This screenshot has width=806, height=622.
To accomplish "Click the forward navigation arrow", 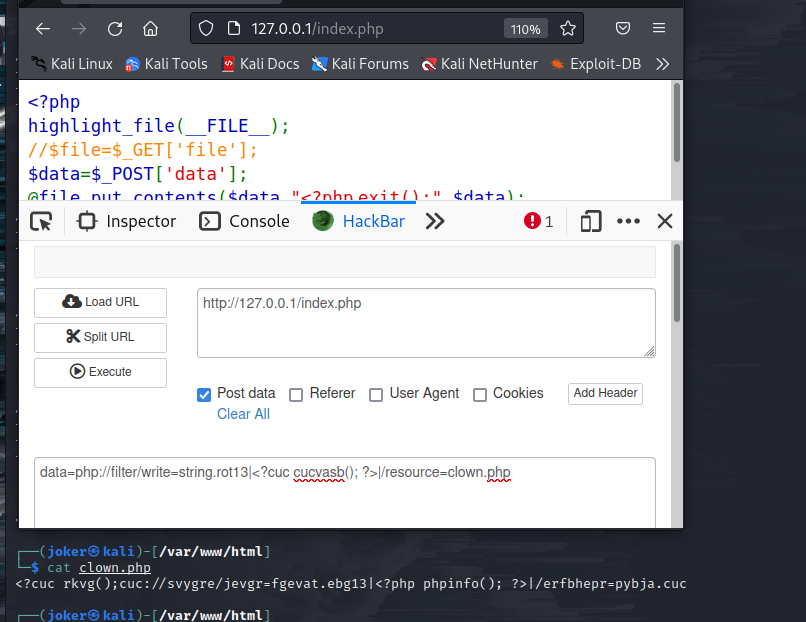I will 79,29.
